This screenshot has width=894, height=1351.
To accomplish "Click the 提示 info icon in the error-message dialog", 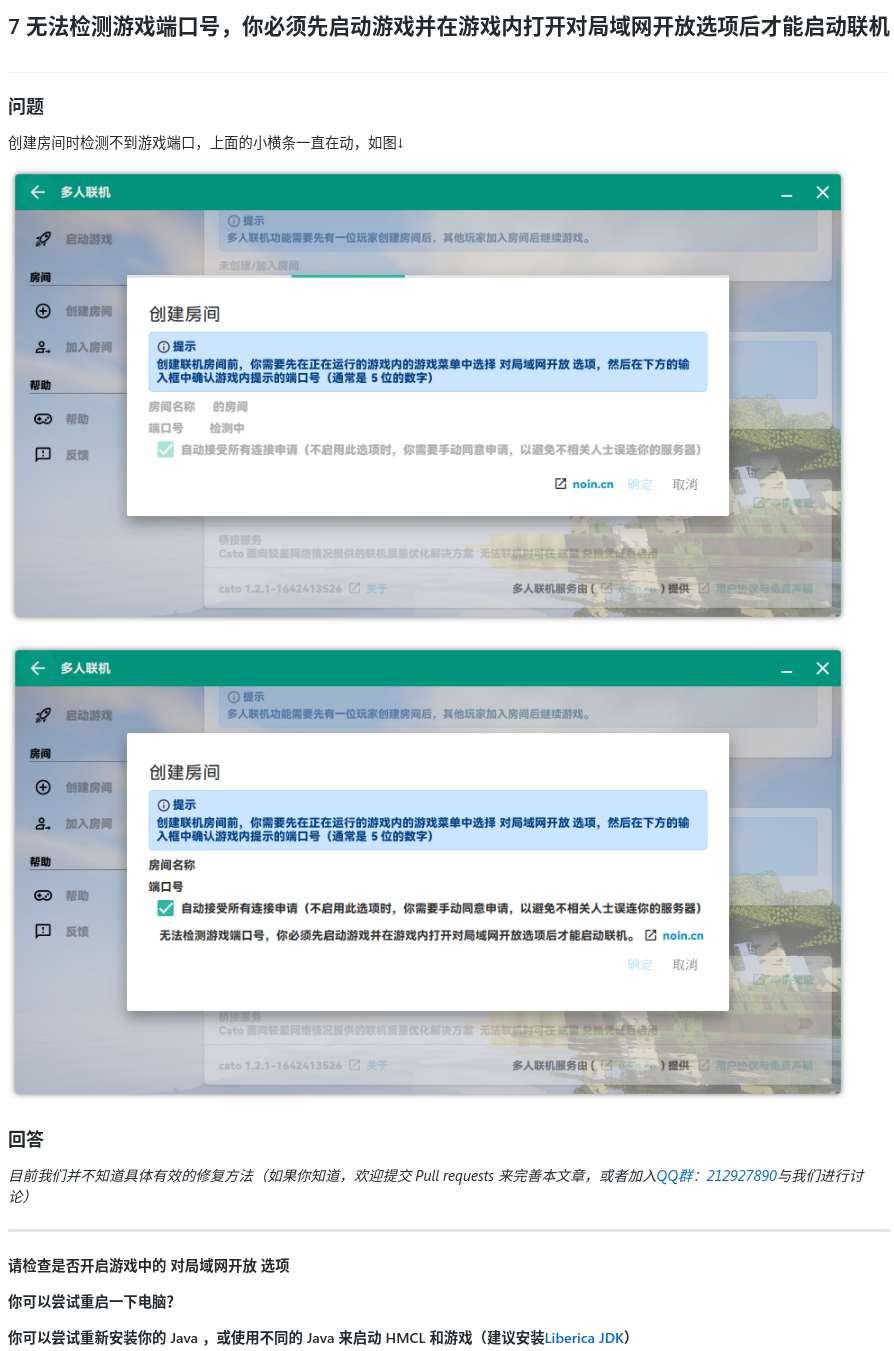I will click(163, 804).
